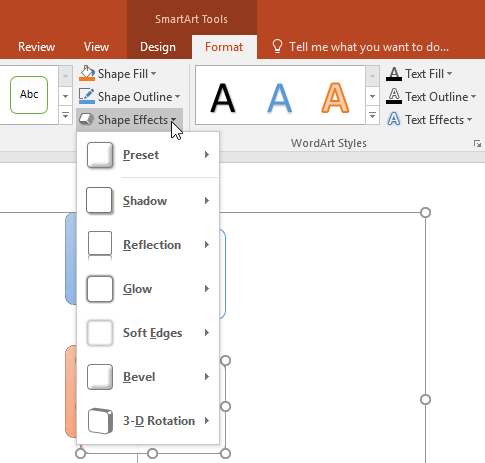Expand the Preset submenu arrow

click(207, 155)
